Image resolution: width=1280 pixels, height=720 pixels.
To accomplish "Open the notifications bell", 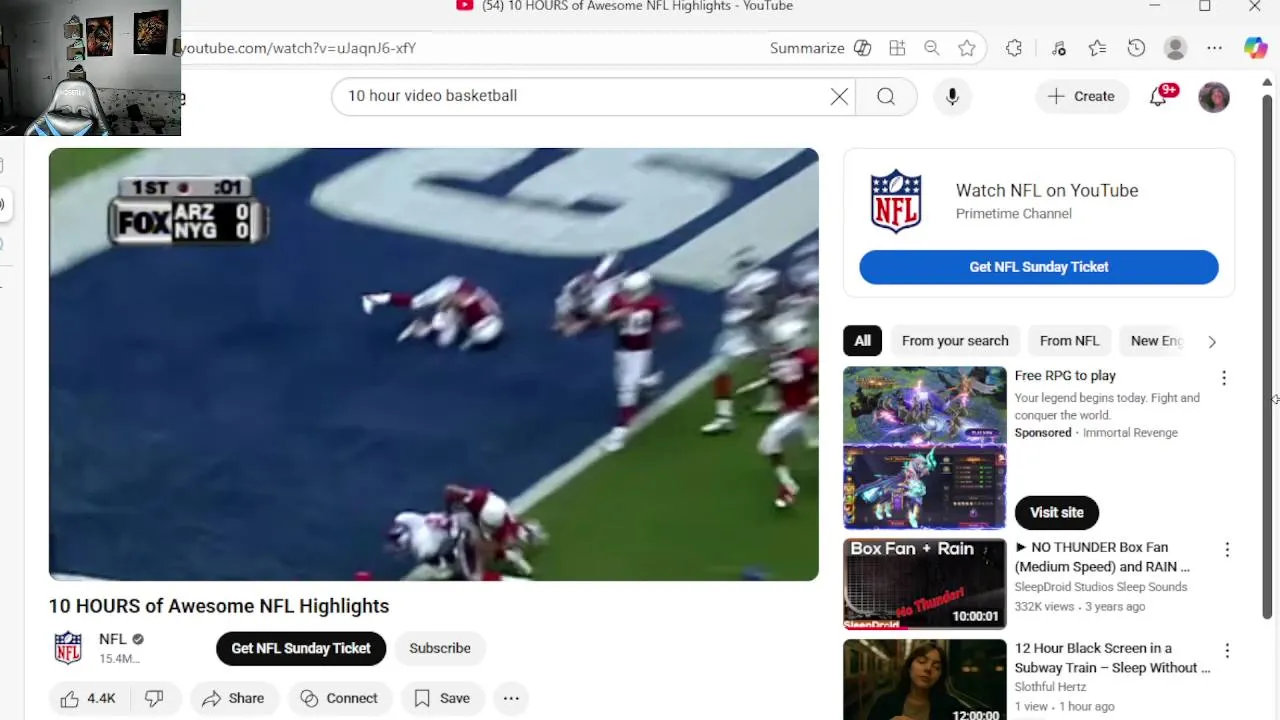I will click(x=1160, y=96).
